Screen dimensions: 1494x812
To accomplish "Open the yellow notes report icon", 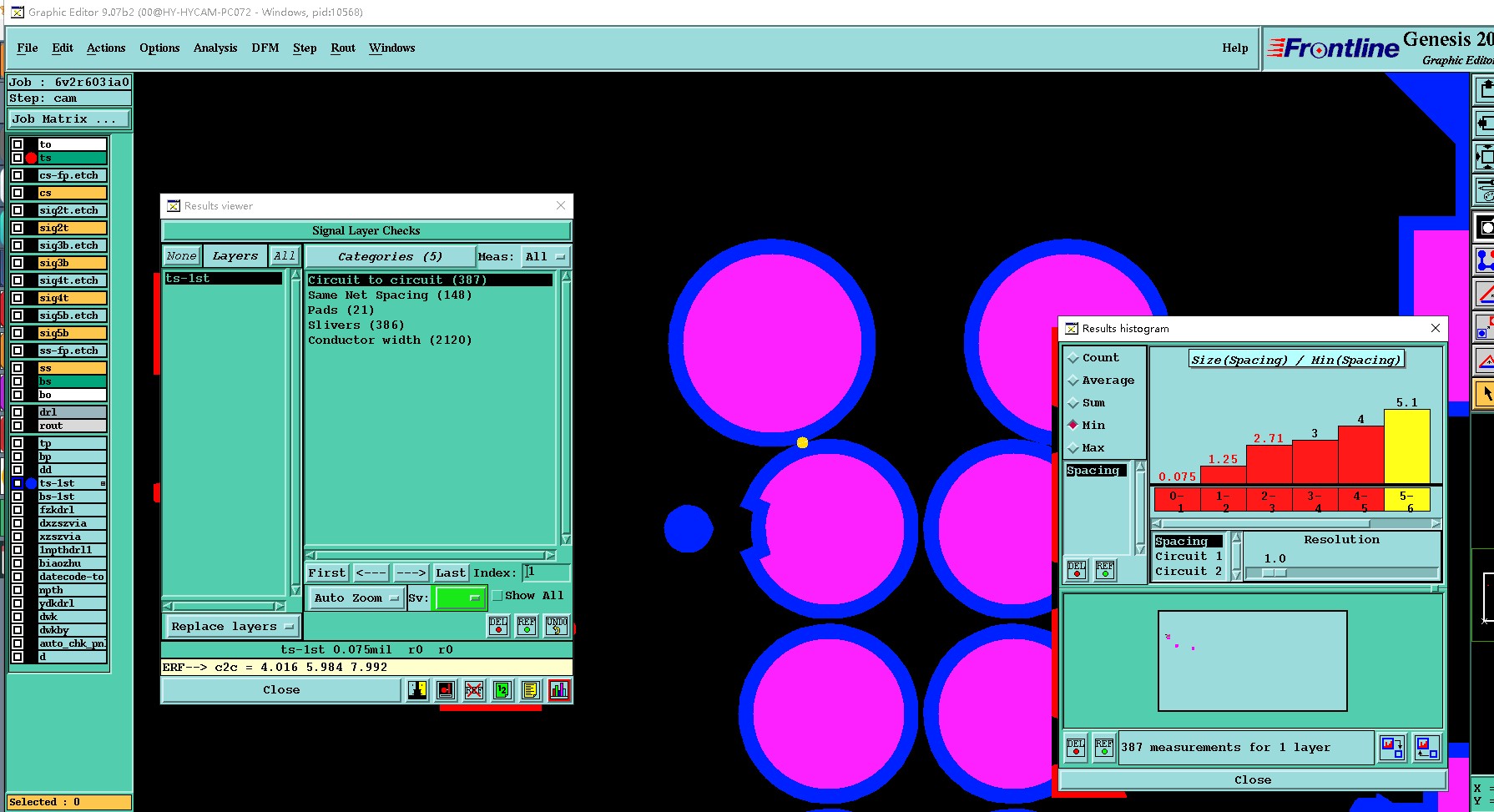I will click(531, 690).
